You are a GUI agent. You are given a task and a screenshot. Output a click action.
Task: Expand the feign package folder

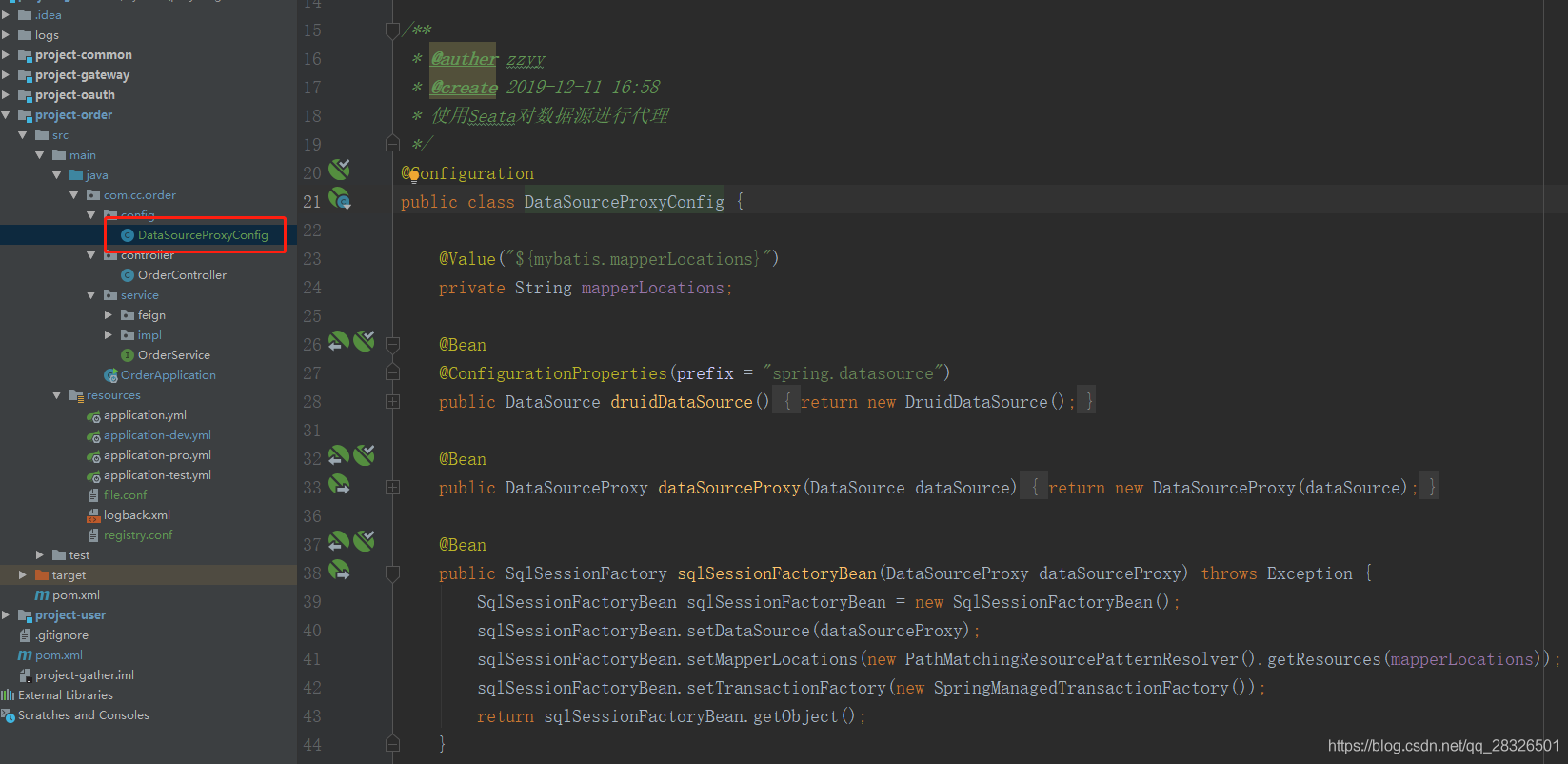(109, 315)
